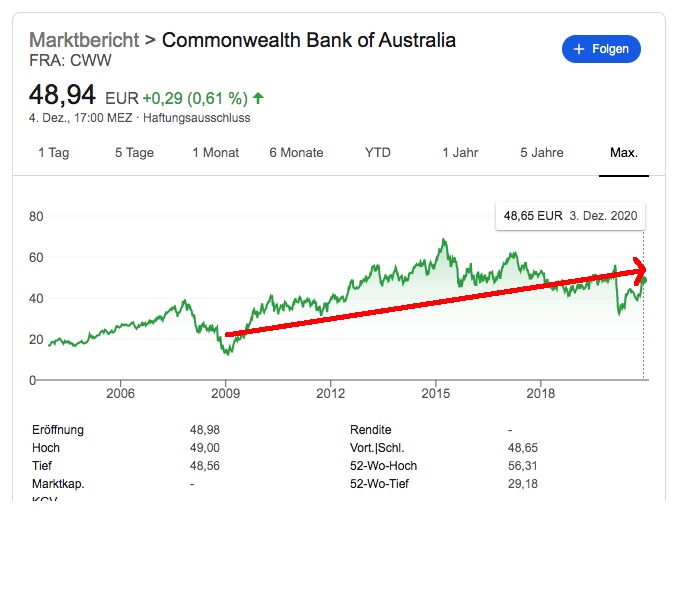Click the 2018 label on the time axis
Viewport: 700px width, 600px height.
(541, 392)
